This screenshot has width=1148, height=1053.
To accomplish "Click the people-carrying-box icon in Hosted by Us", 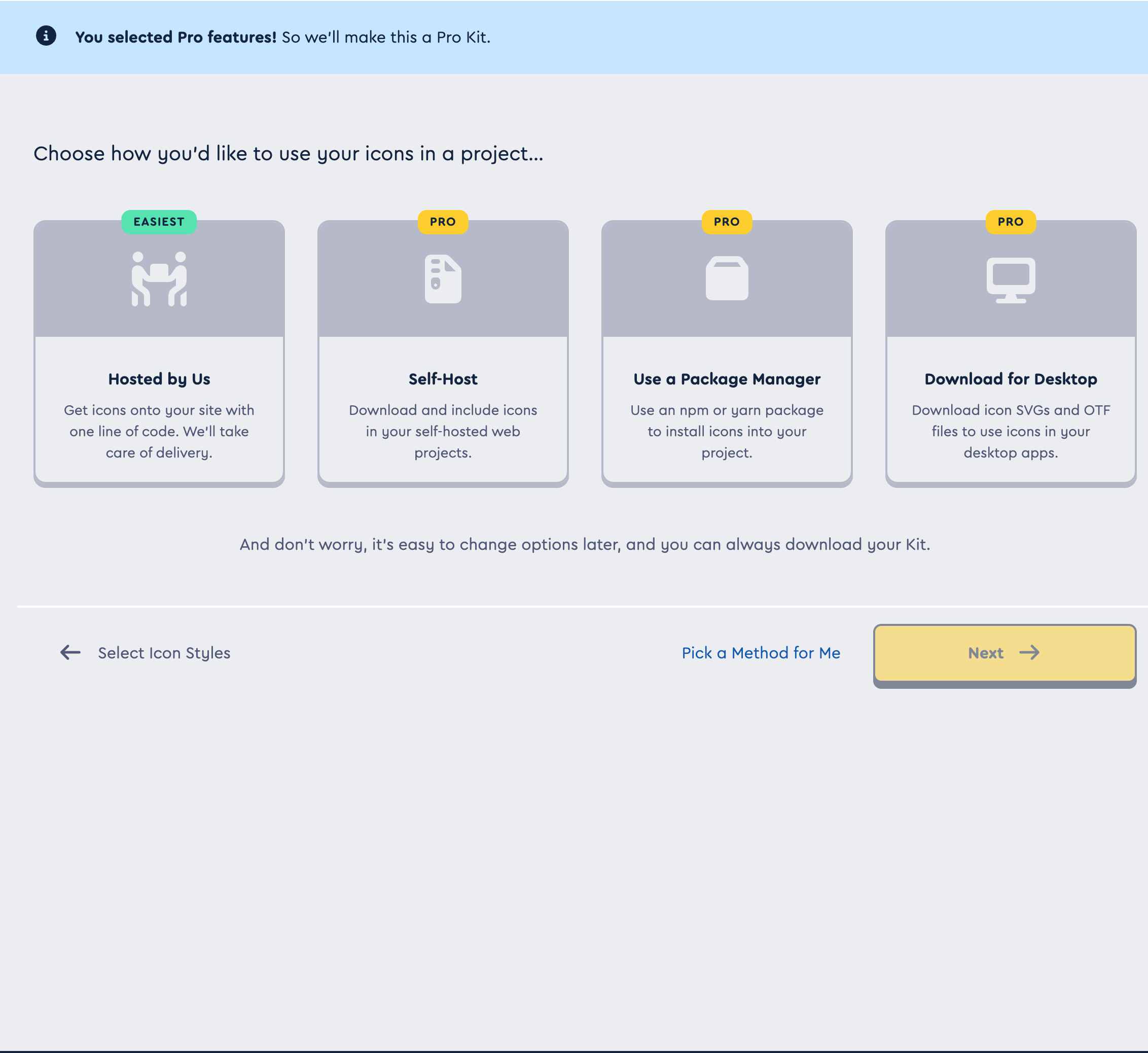I will (159, 278).
